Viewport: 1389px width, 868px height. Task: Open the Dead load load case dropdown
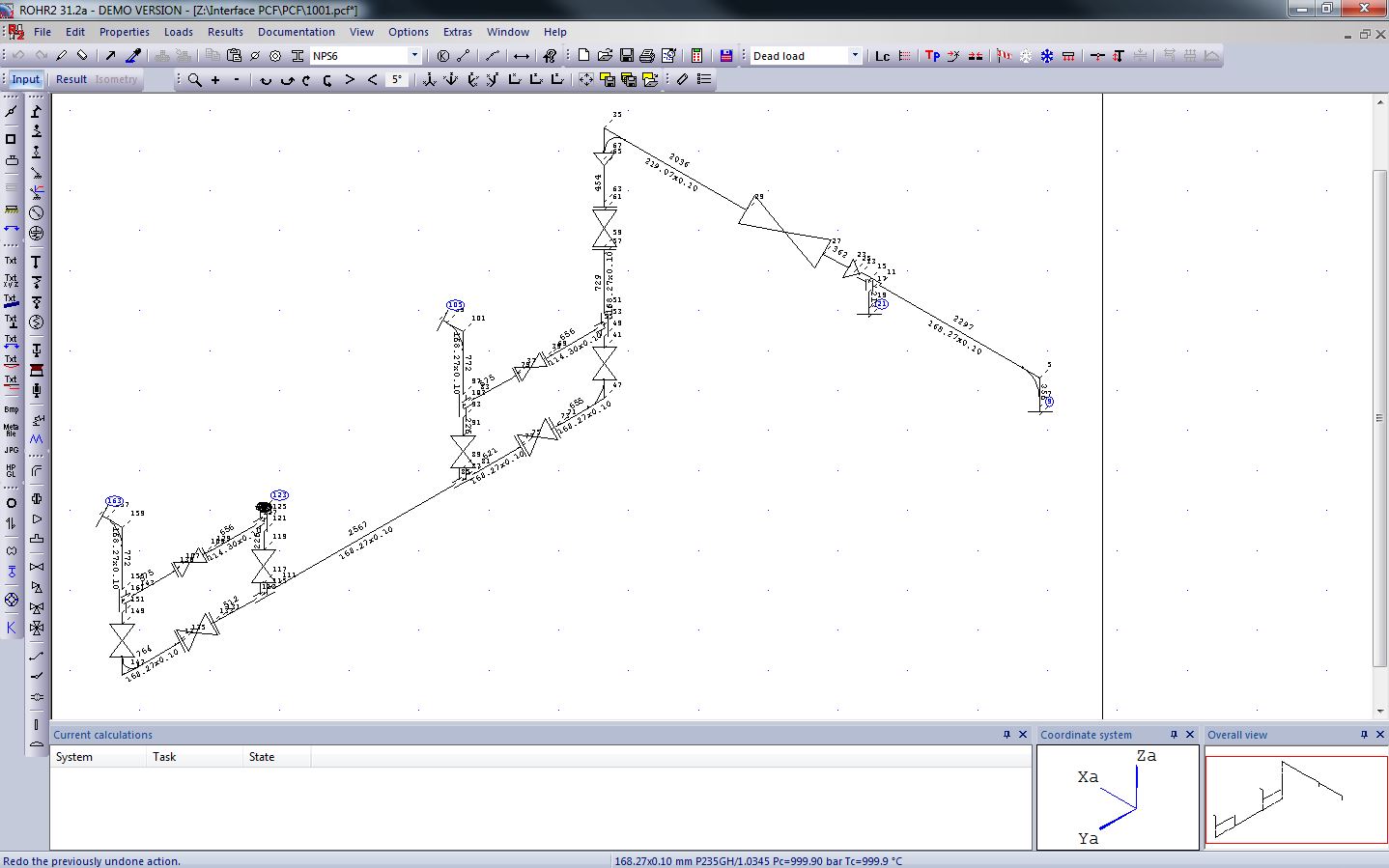pos(854,55)
